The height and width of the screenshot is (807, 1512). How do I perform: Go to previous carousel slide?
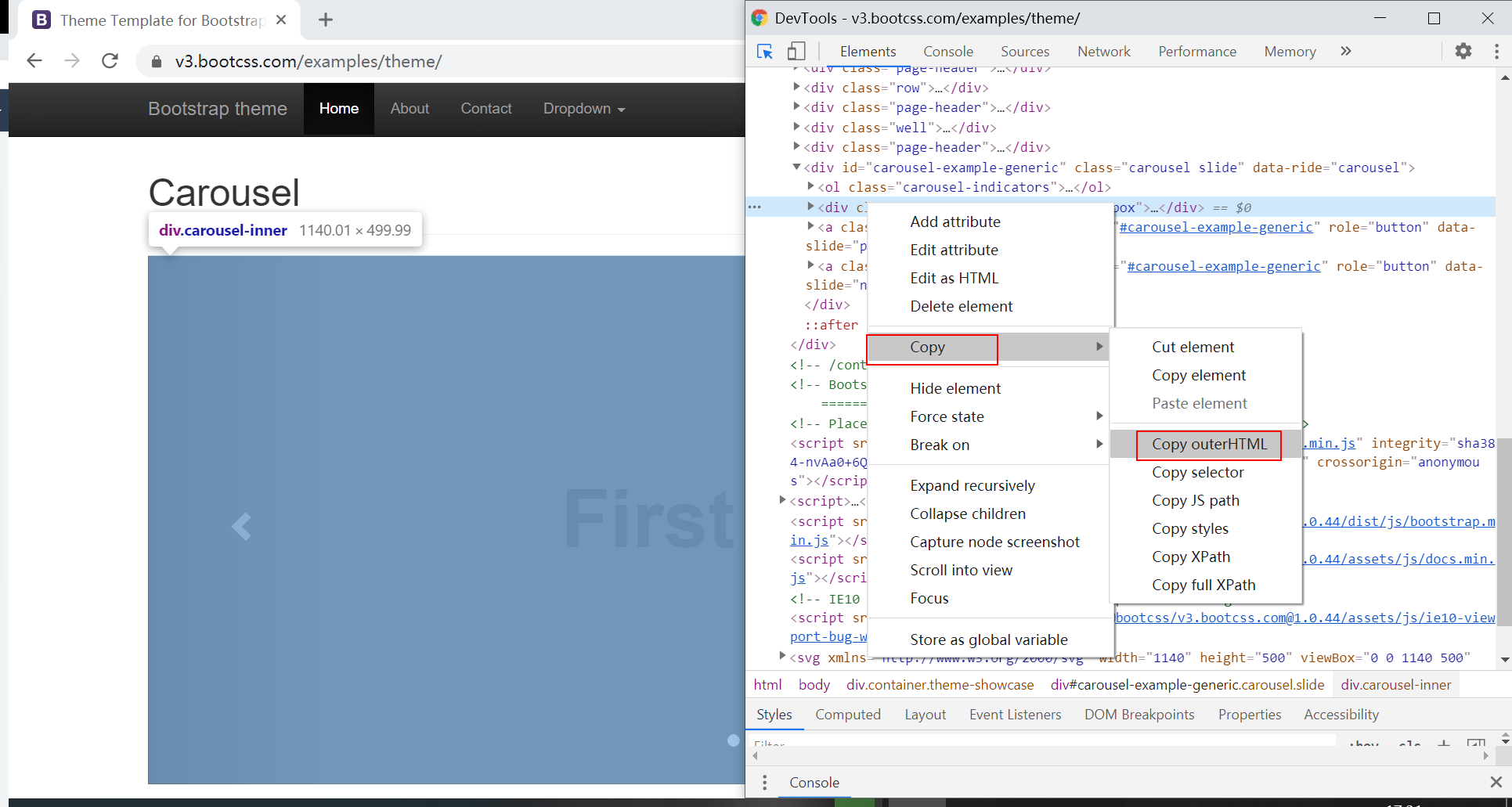[x=241, y=527]
